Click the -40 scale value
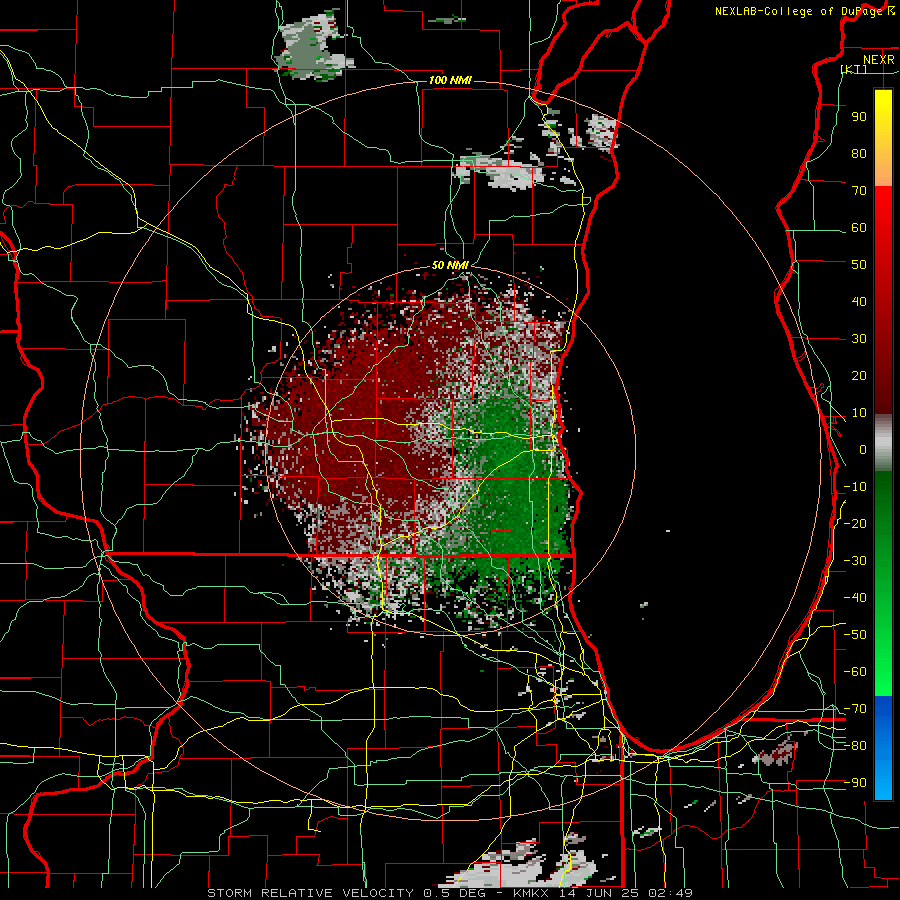900x900 pixels. point(855,598)
